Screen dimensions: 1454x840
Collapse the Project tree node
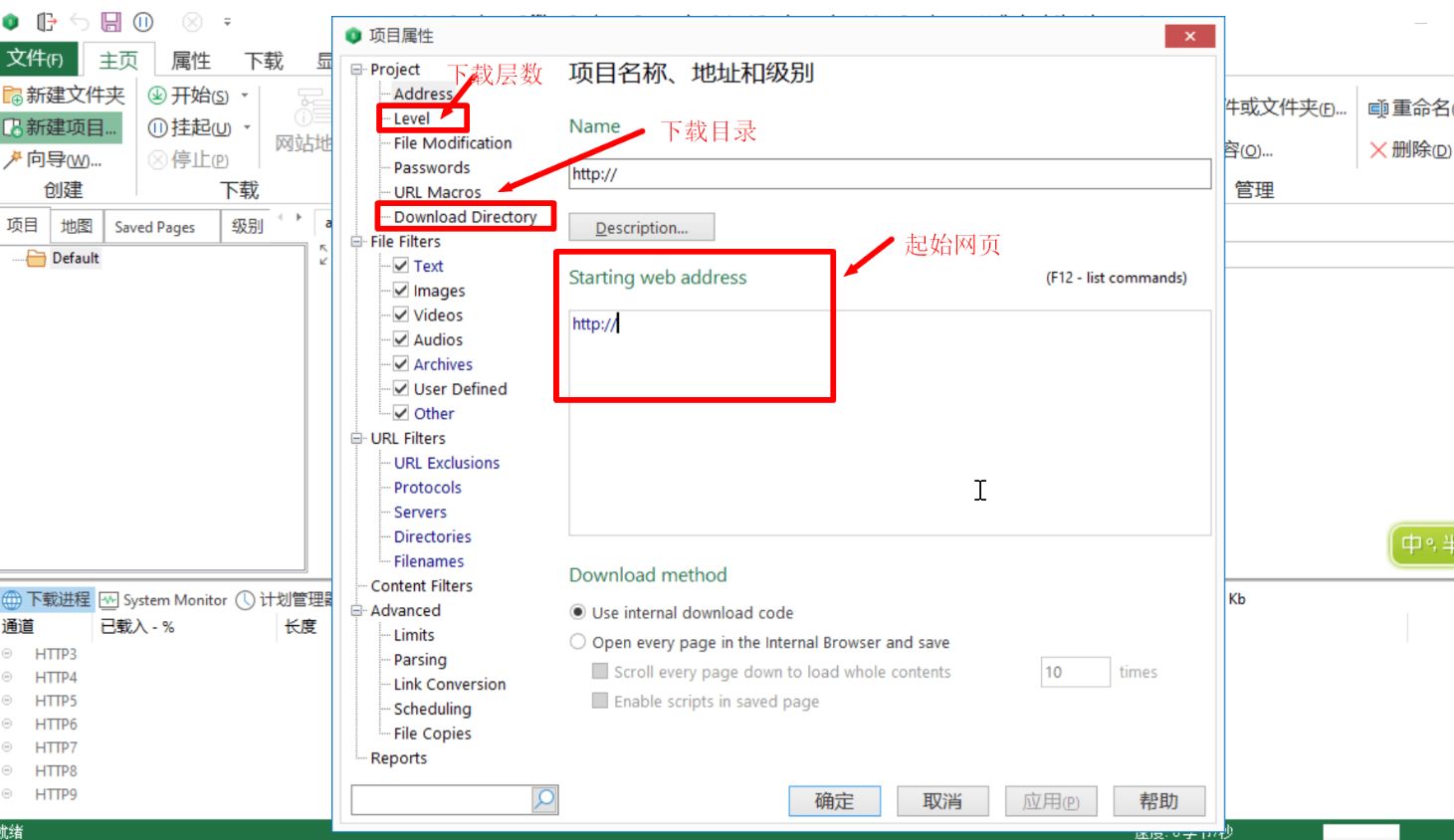click(x=356, y=70)
